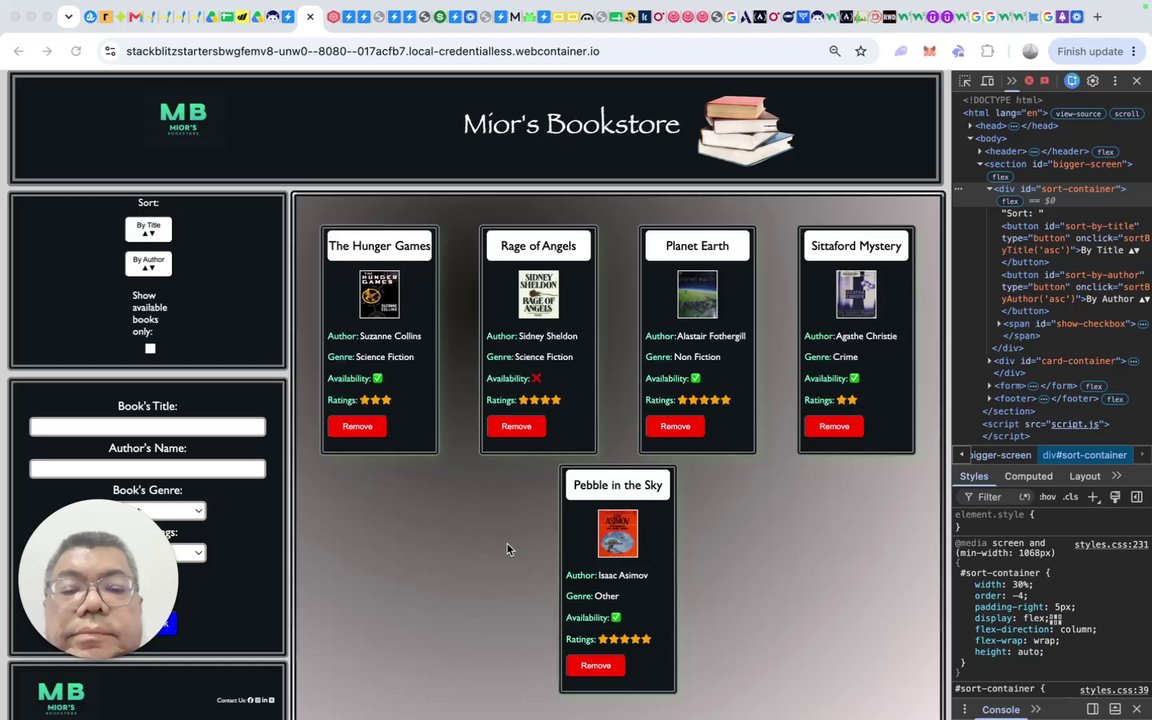Show more DevTools tabs chevron
The width and height of the screenshot is (1152, 720).
pos(1012,81)
